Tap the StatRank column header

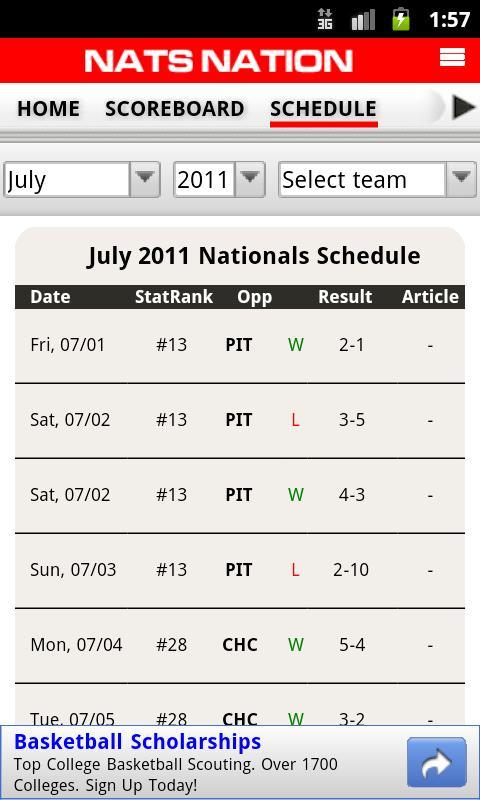pyautogui.click(x=173, y=296)
